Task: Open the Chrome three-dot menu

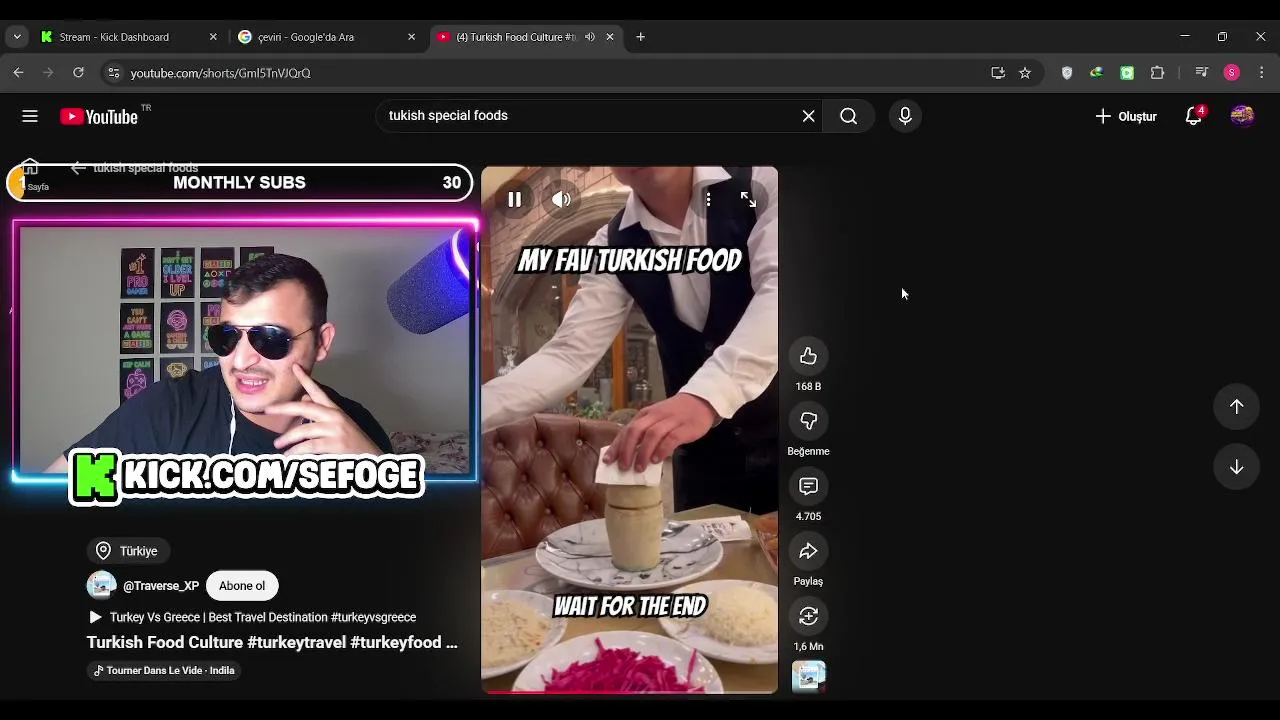Action: pos(1262,73)
